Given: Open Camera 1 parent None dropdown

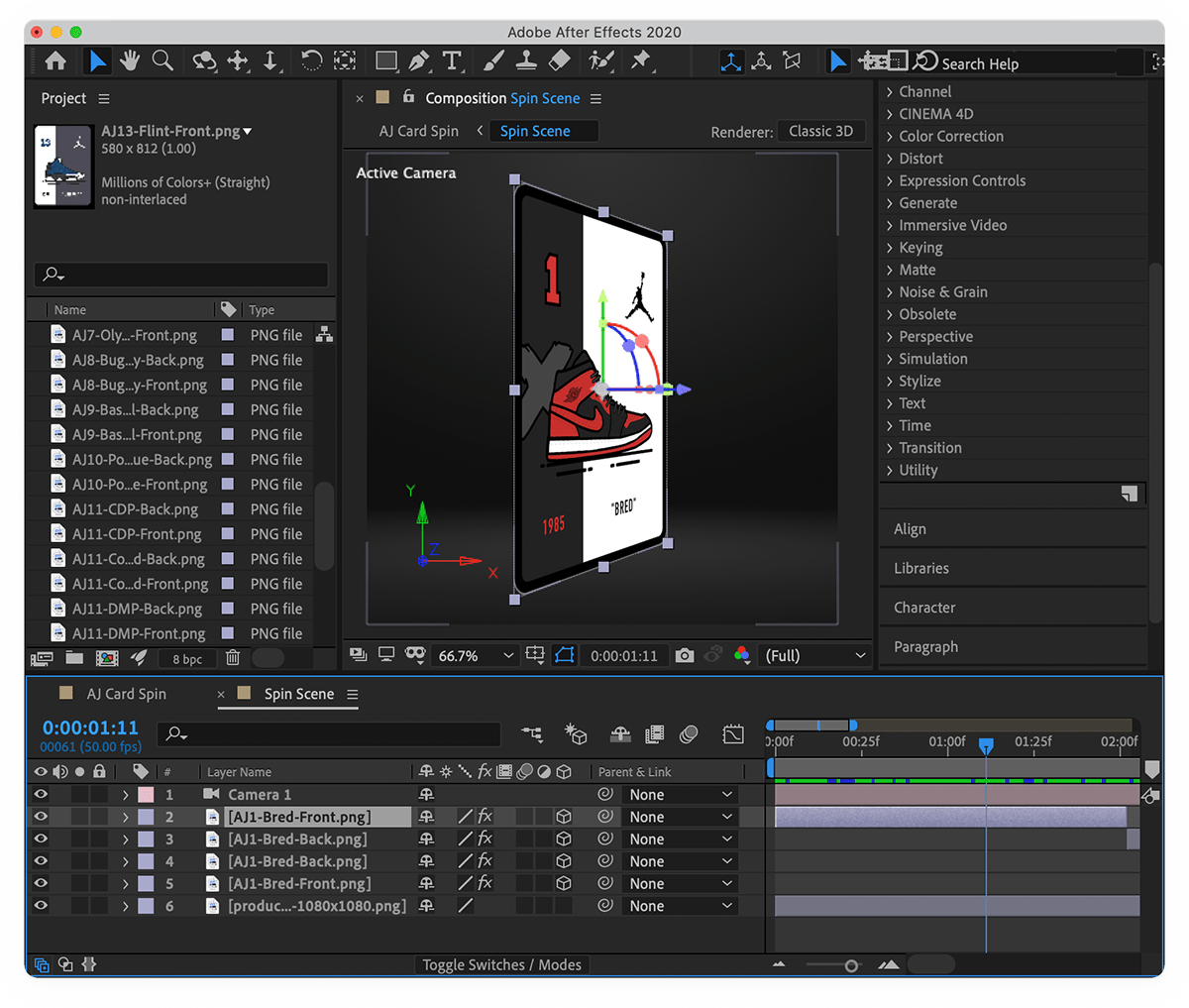Looking at the screenshot, I should pos(680,795).
